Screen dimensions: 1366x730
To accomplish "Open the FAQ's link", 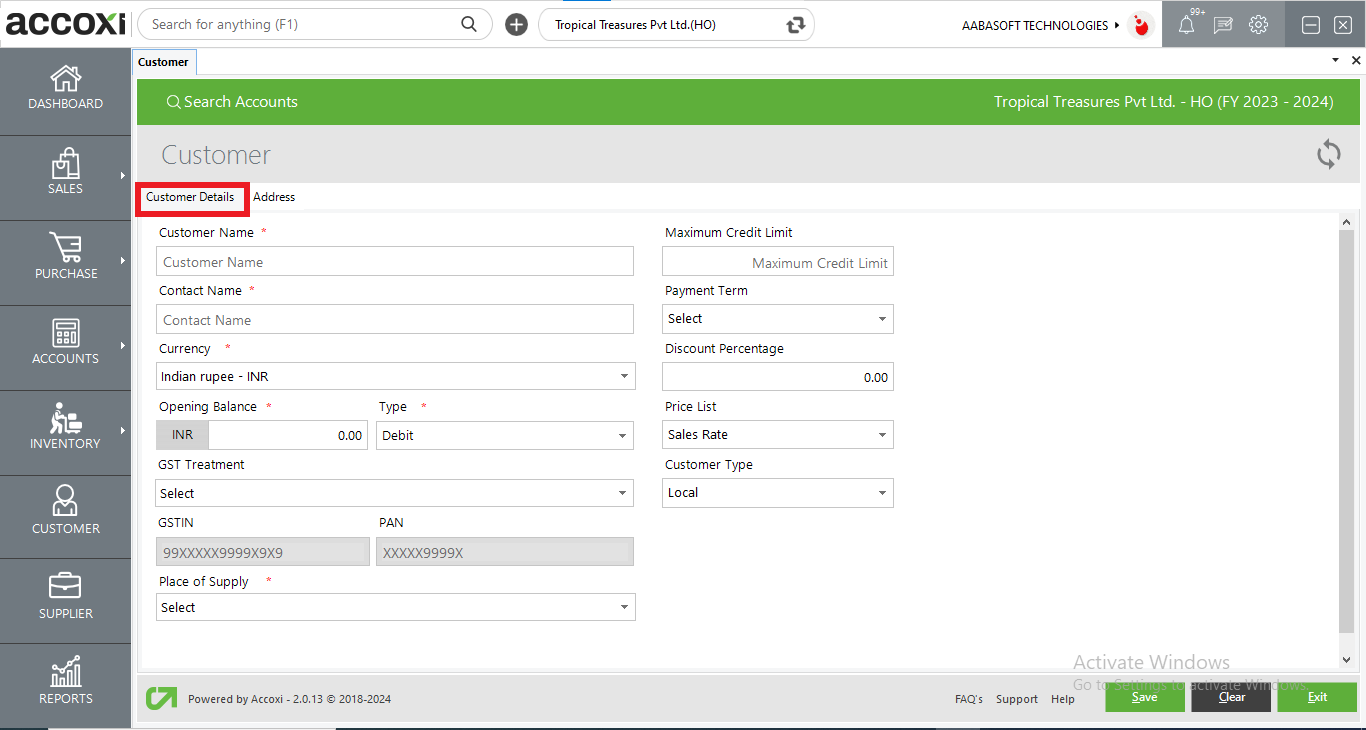I will point(968,699).
